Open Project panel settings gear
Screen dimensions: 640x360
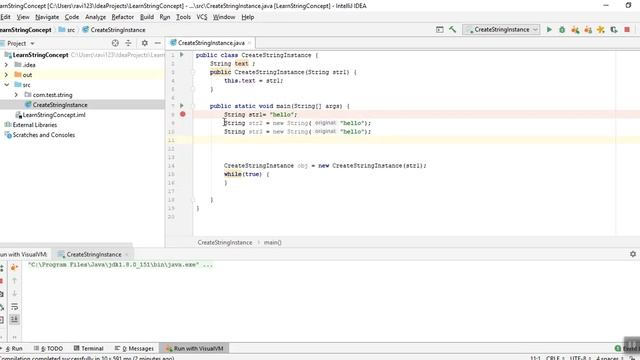[144, 43]
